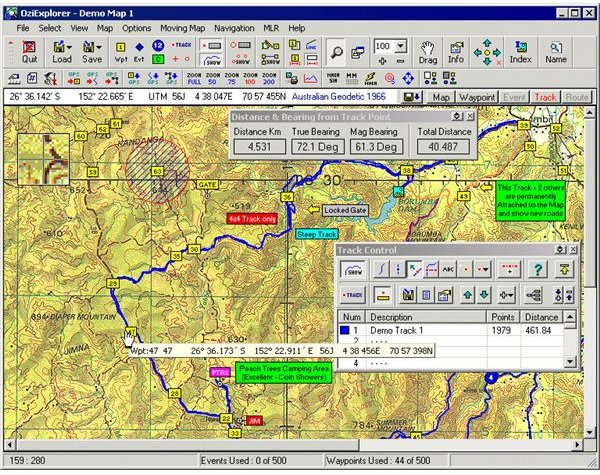Open the Save dropdown arrow
600x475 pixels.
[99, 47]
